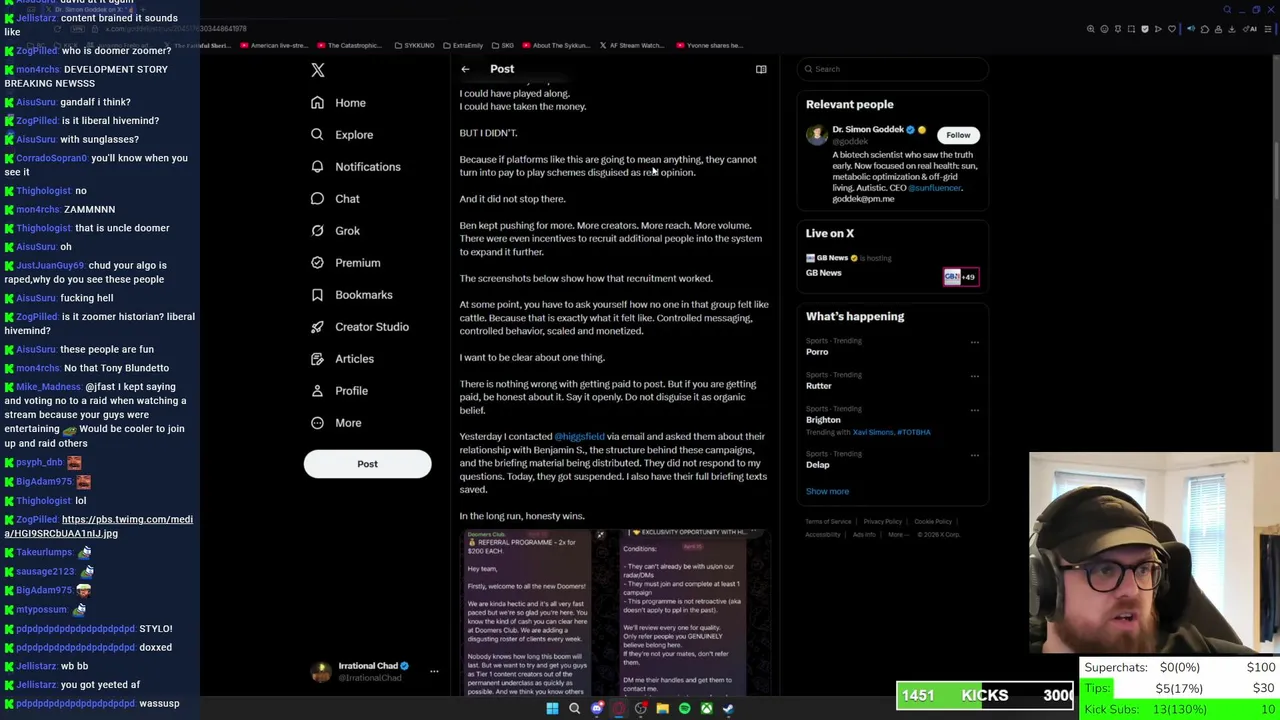Viewport: 1280px width, 720px height.
Task: Open the ExtraEmily bookmarks folder
Action: 462,45
